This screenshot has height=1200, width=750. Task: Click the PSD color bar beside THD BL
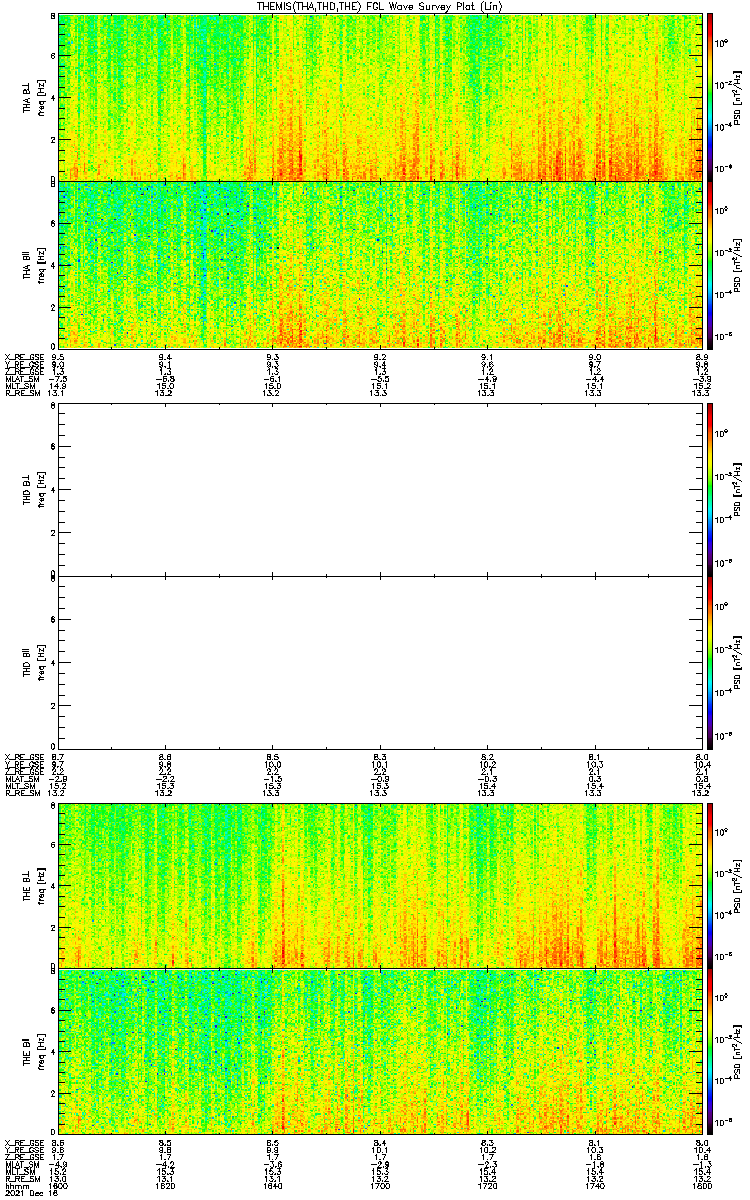[x=710, y=490]
